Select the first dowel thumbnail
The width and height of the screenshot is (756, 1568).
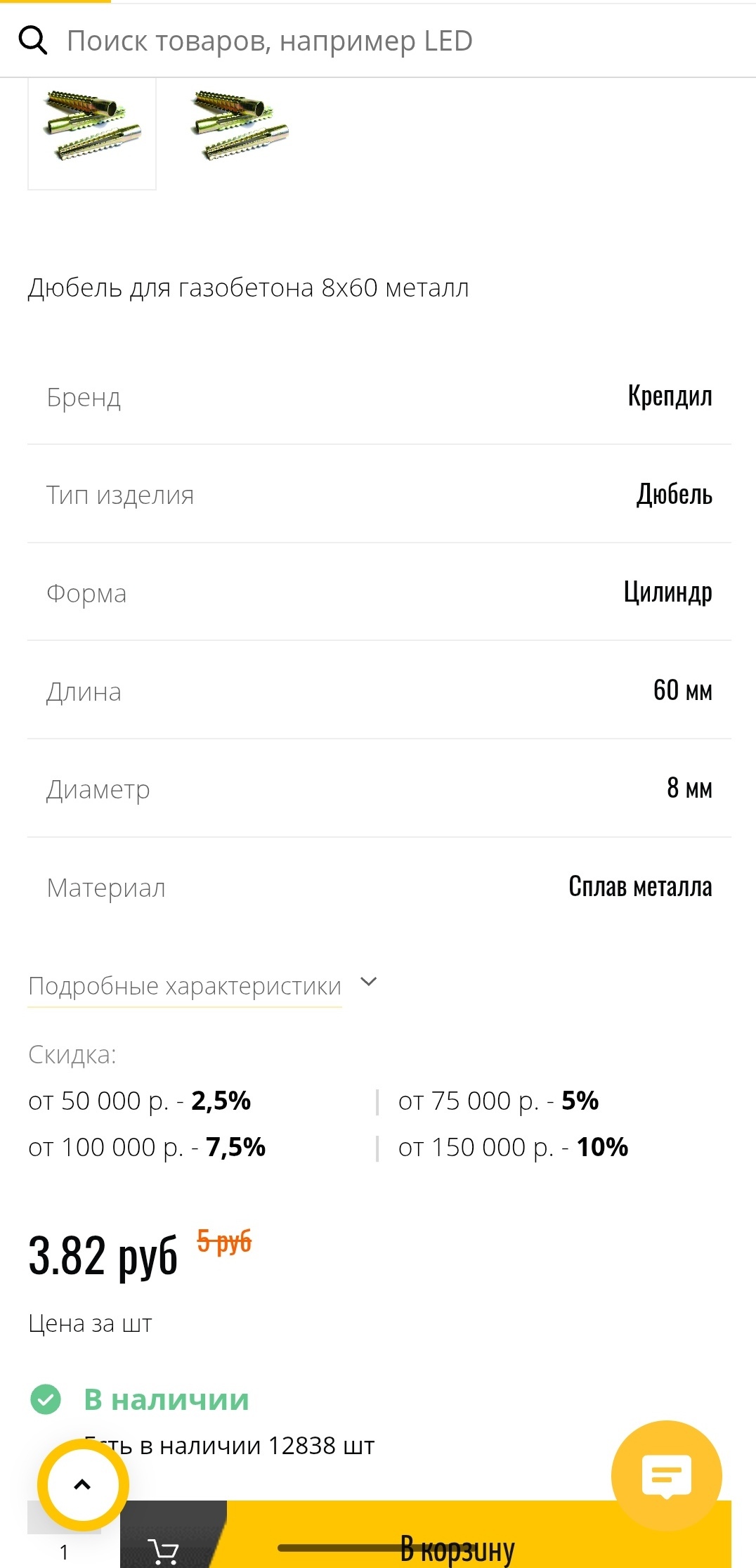click(x=92, y=127)
